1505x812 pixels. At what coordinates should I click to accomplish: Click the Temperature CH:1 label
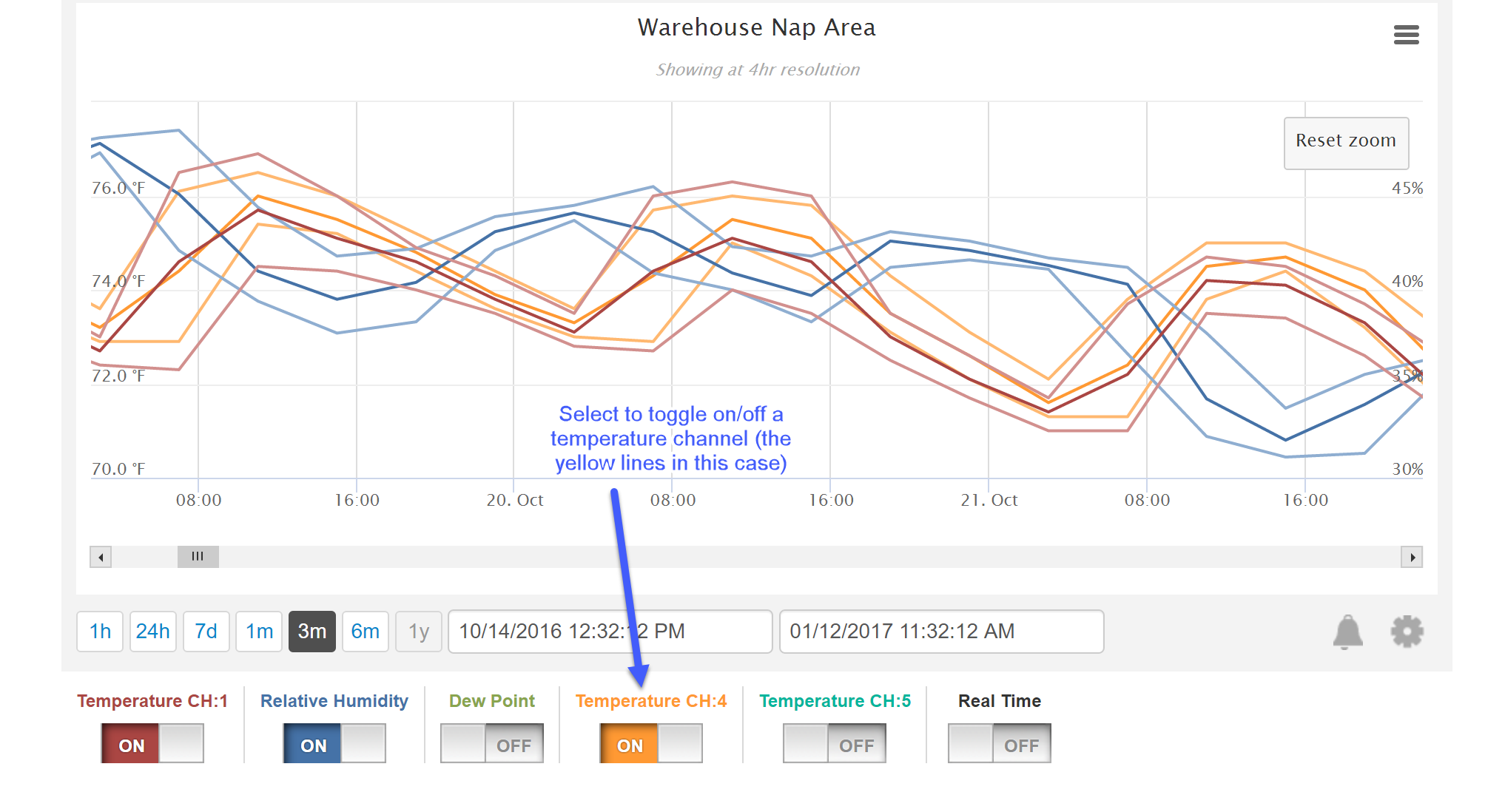tap(152, 701)
